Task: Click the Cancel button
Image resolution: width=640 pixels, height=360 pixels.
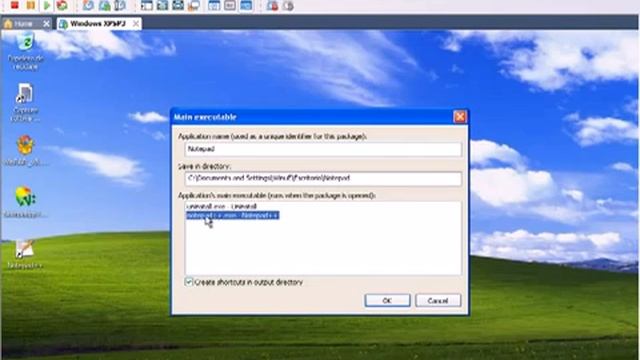Action: pos(438,300)
